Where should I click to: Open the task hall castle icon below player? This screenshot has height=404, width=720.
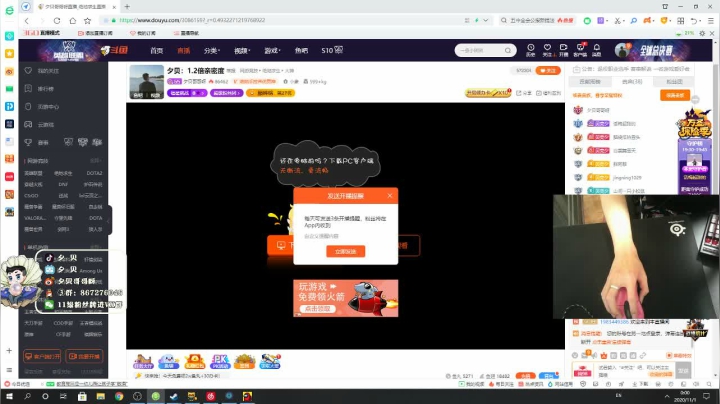pyautogui.click(x=143, y=361)
